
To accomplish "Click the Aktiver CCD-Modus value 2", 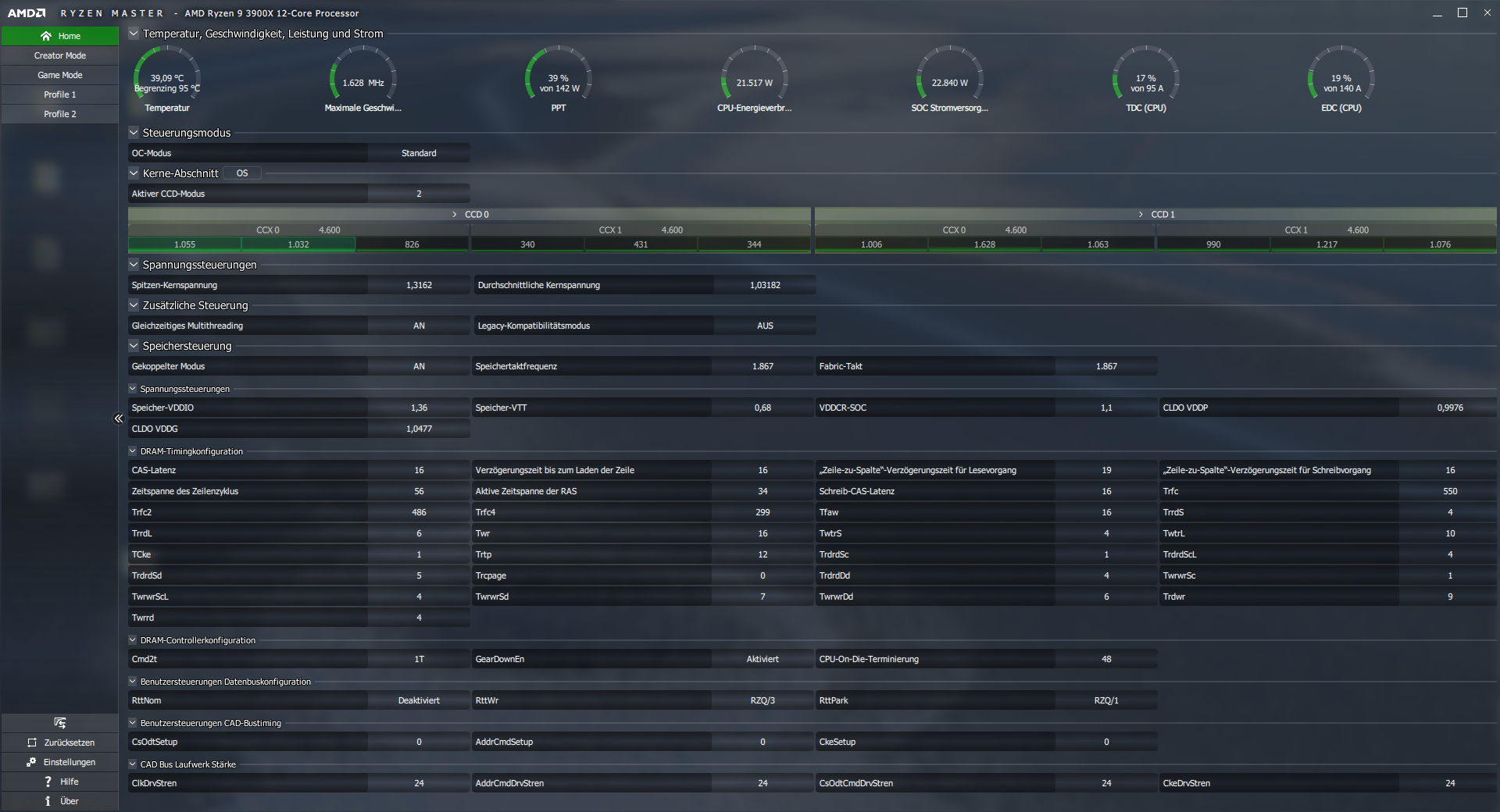I will pos(419,194).
